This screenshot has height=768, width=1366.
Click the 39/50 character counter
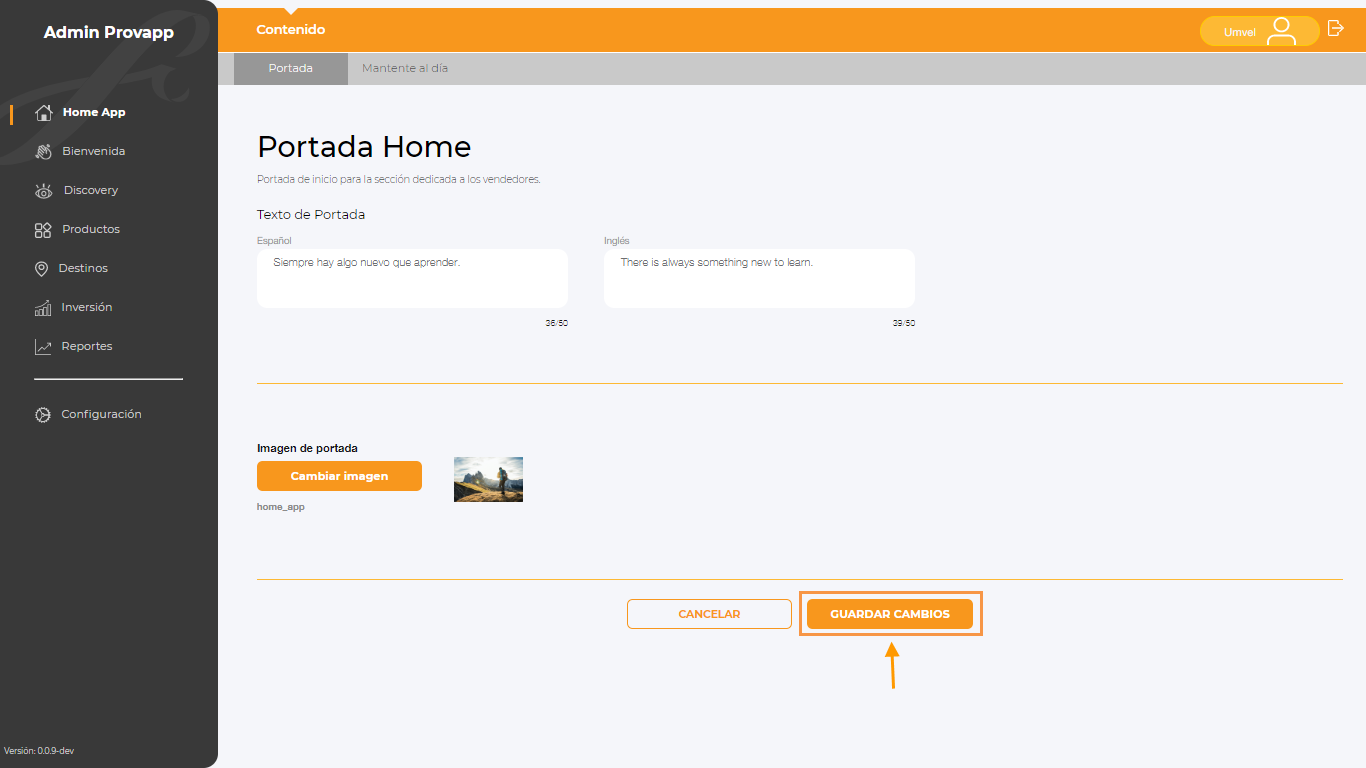coord(903,323)
